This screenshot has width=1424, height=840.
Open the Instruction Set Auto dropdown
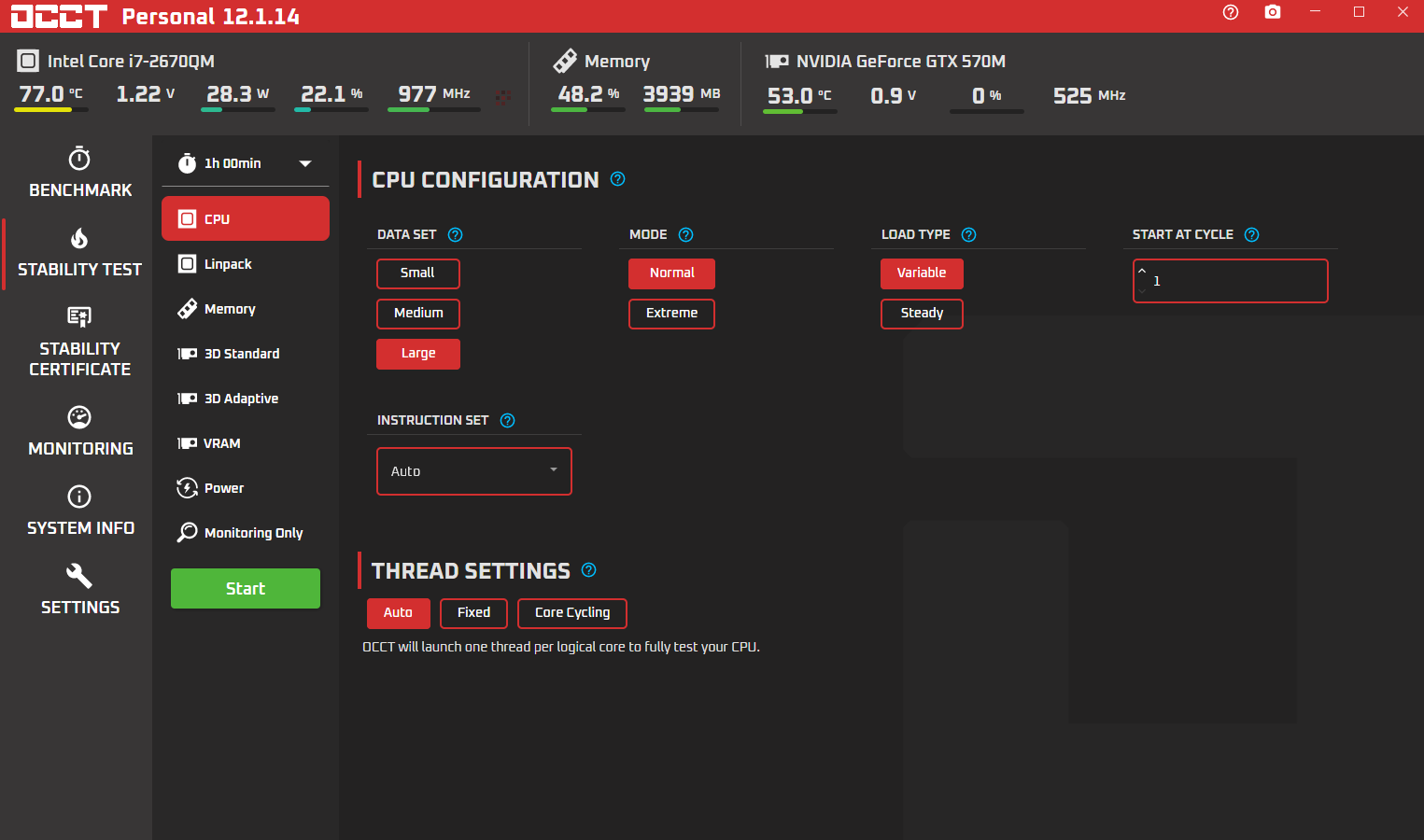tap(474, 471)
